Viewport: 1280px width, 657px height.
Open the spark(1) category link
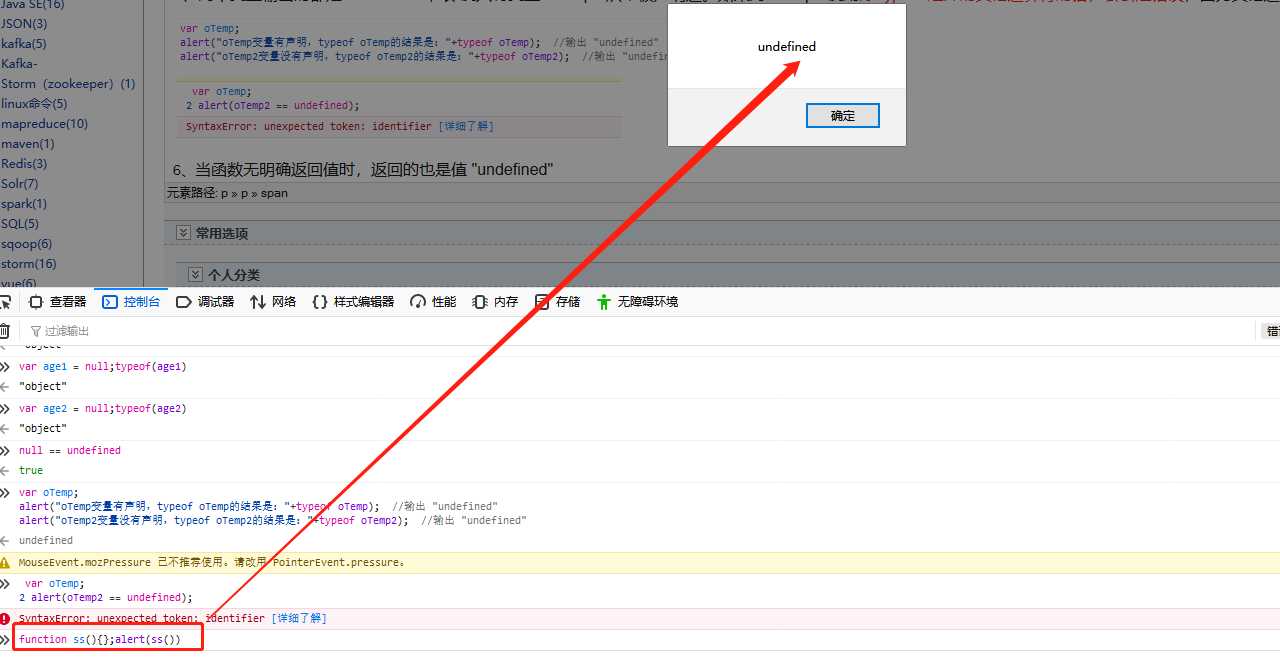pos(24,204)
